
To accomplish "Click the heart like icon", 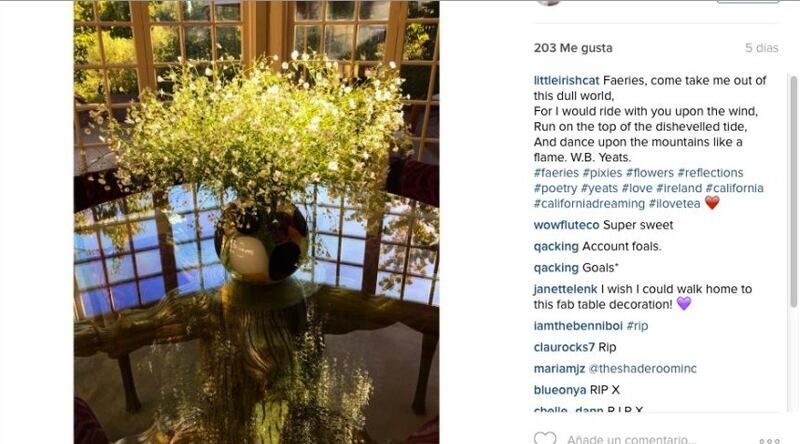I will pyautogui.click(x=545, y=438).
